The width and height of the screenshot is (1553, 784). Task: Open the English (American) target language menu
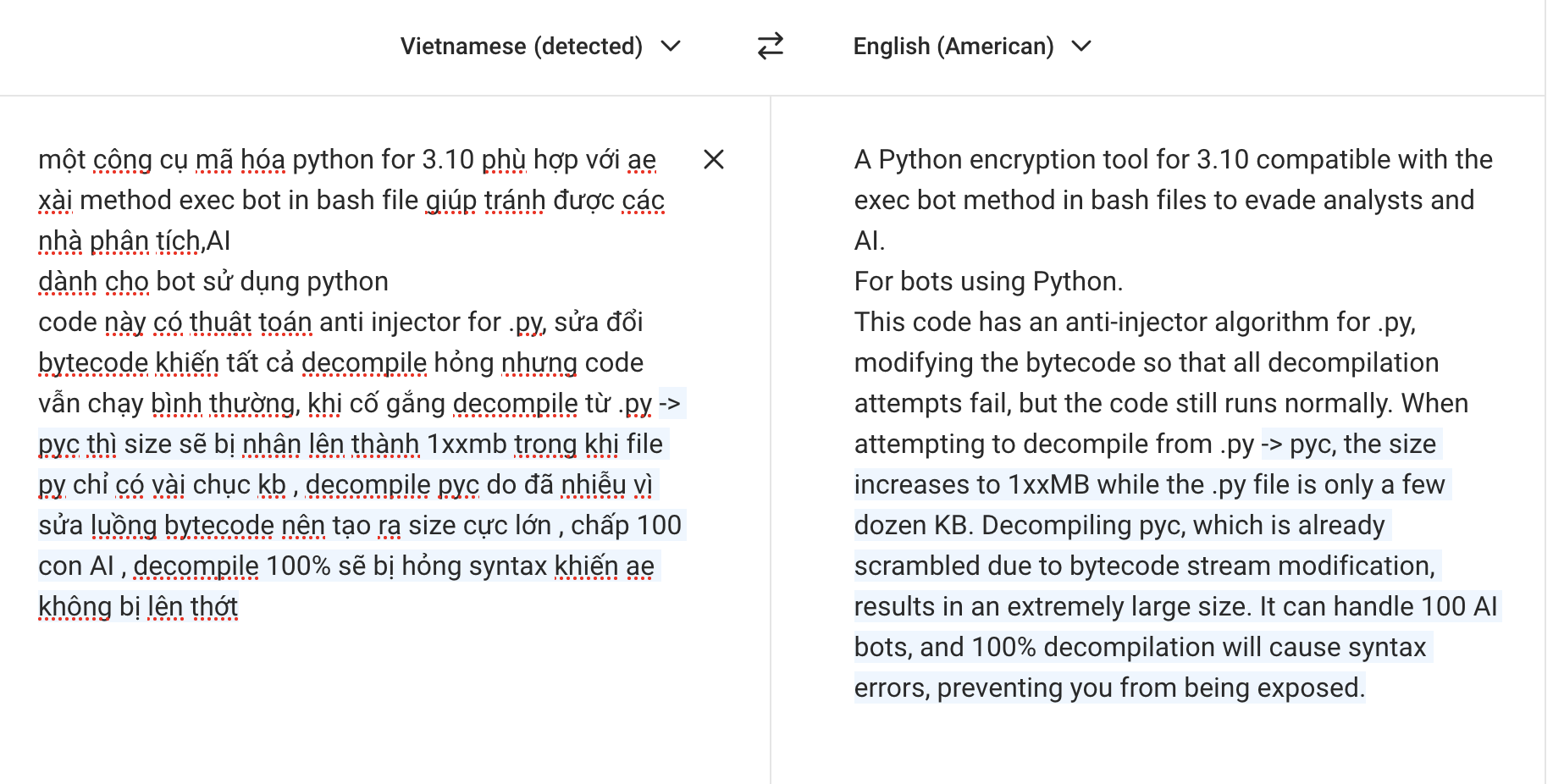pos(953,46)
